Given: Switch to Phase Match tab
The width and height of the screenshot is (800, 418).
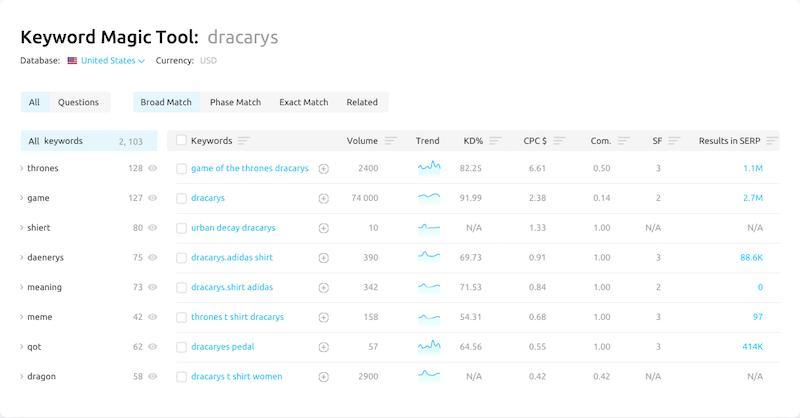Looking at the screenshot, I should 235,102.
